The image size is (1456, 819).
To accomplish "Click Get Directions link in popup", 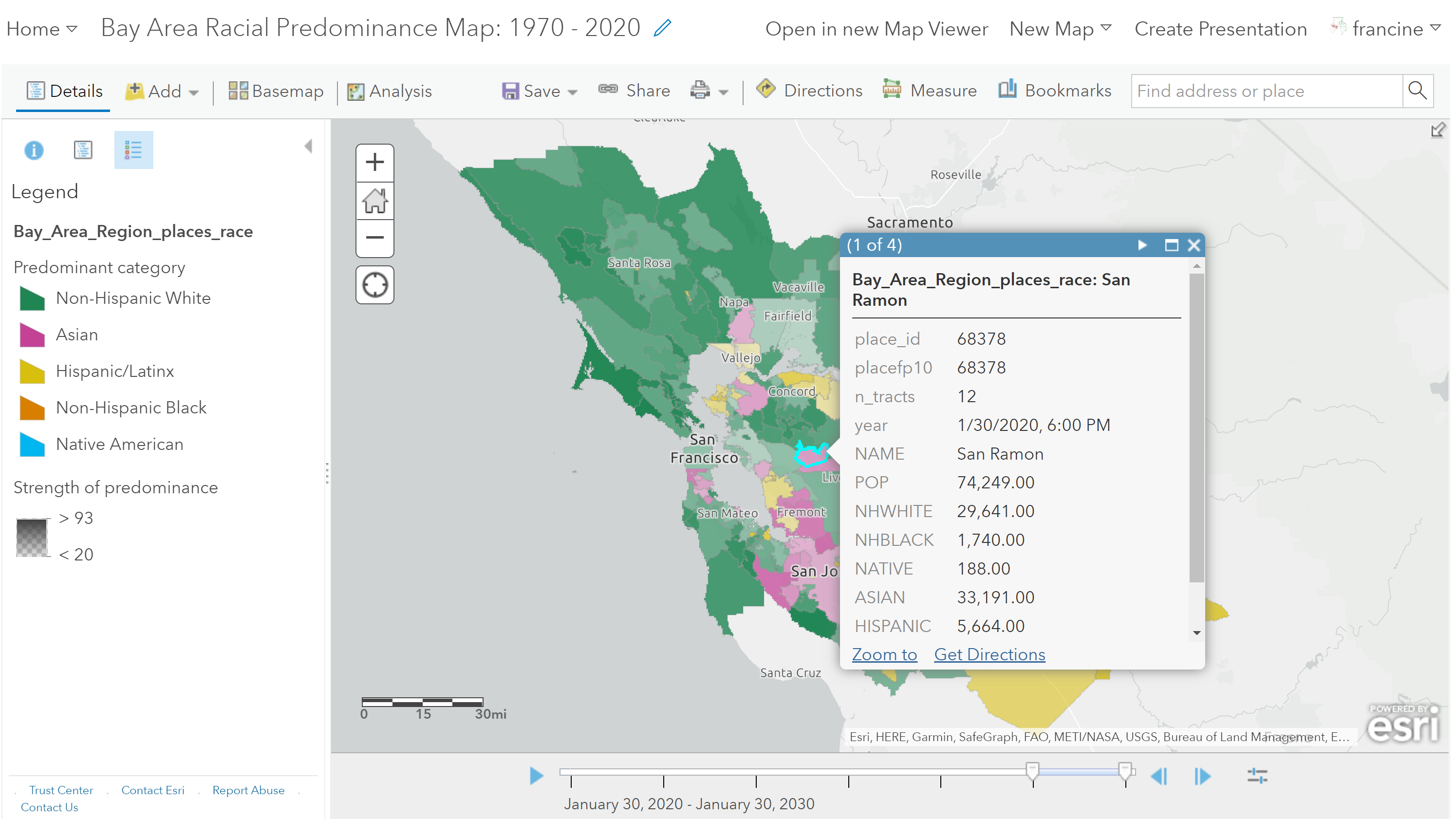I will pos(989,654).
